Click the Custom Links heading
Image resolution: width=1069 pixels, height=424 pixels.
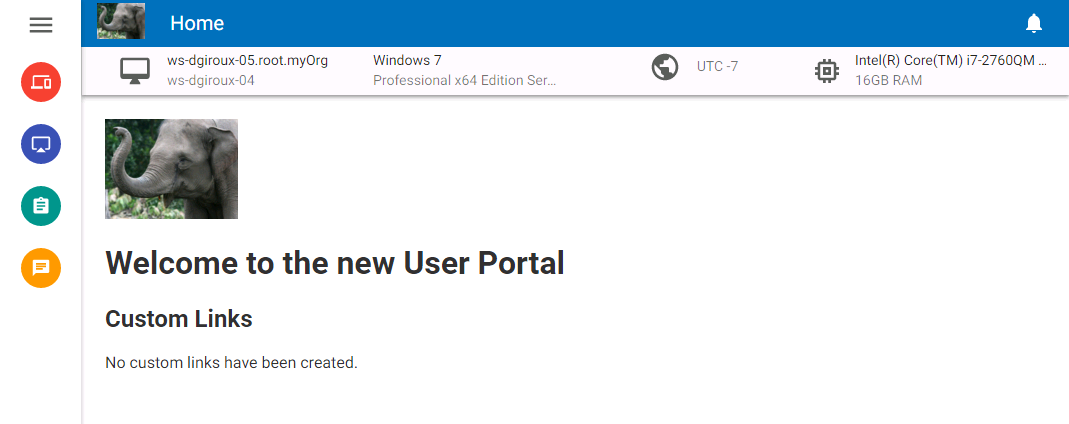[x=179, y=319]
